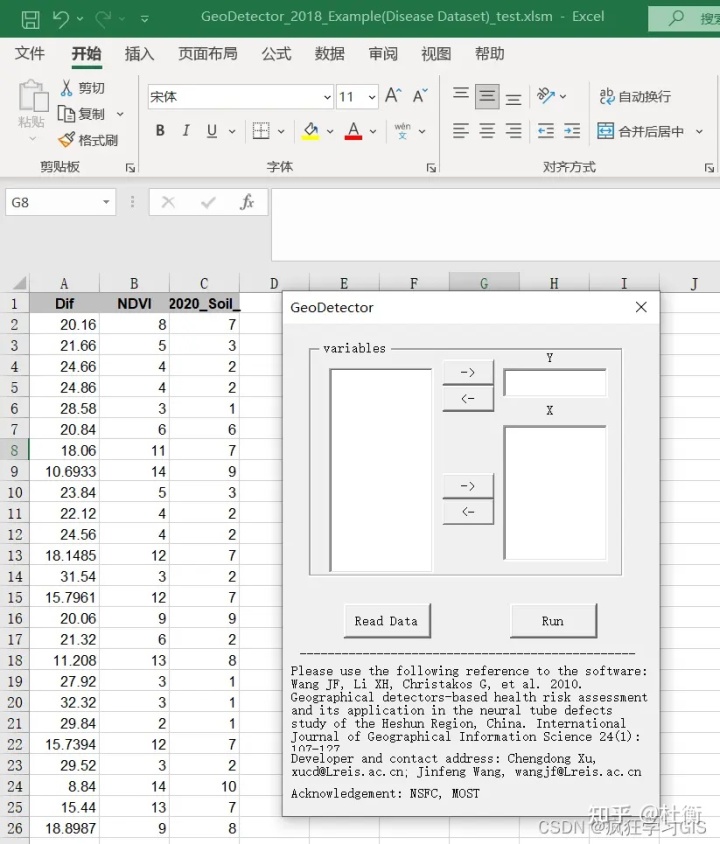Expand the fill color dropdown arrow
The image size is (720, 844).
tap(330, 131)
